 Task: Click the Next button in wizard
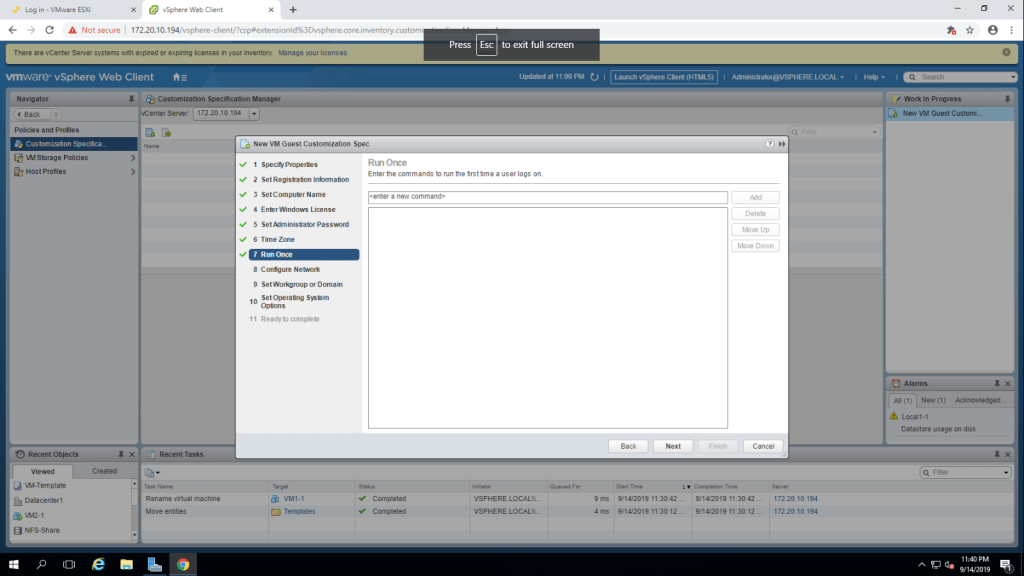click(673, 446)
